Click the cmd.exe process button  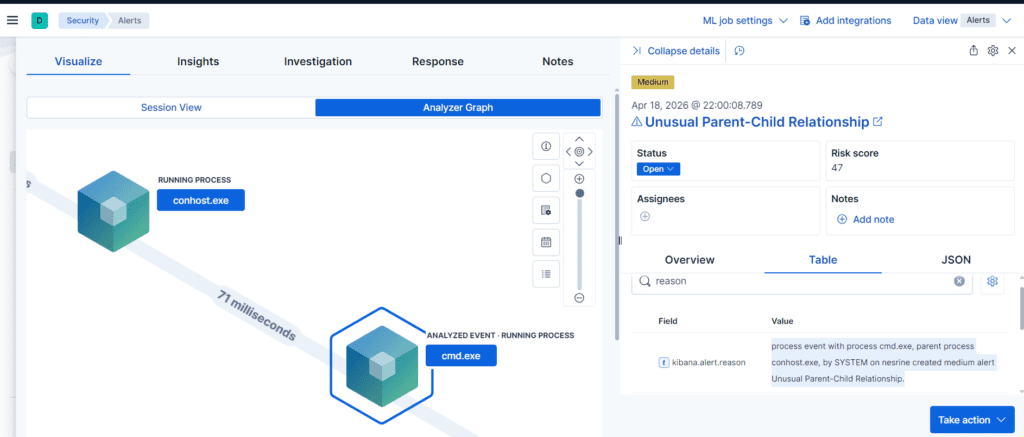point(461,355)
